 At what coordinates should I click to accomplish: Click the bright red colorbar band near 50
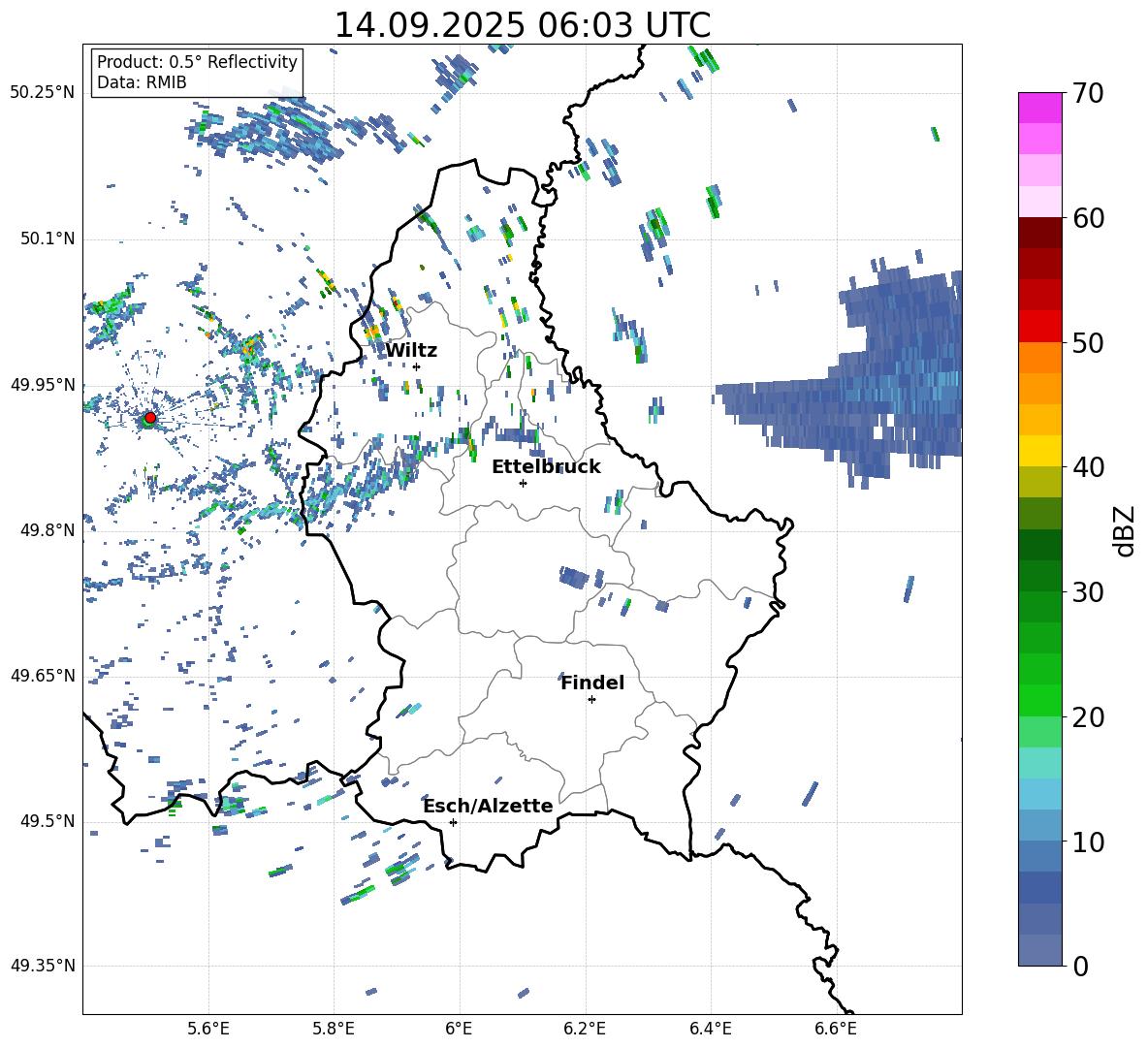point(1040,327)
